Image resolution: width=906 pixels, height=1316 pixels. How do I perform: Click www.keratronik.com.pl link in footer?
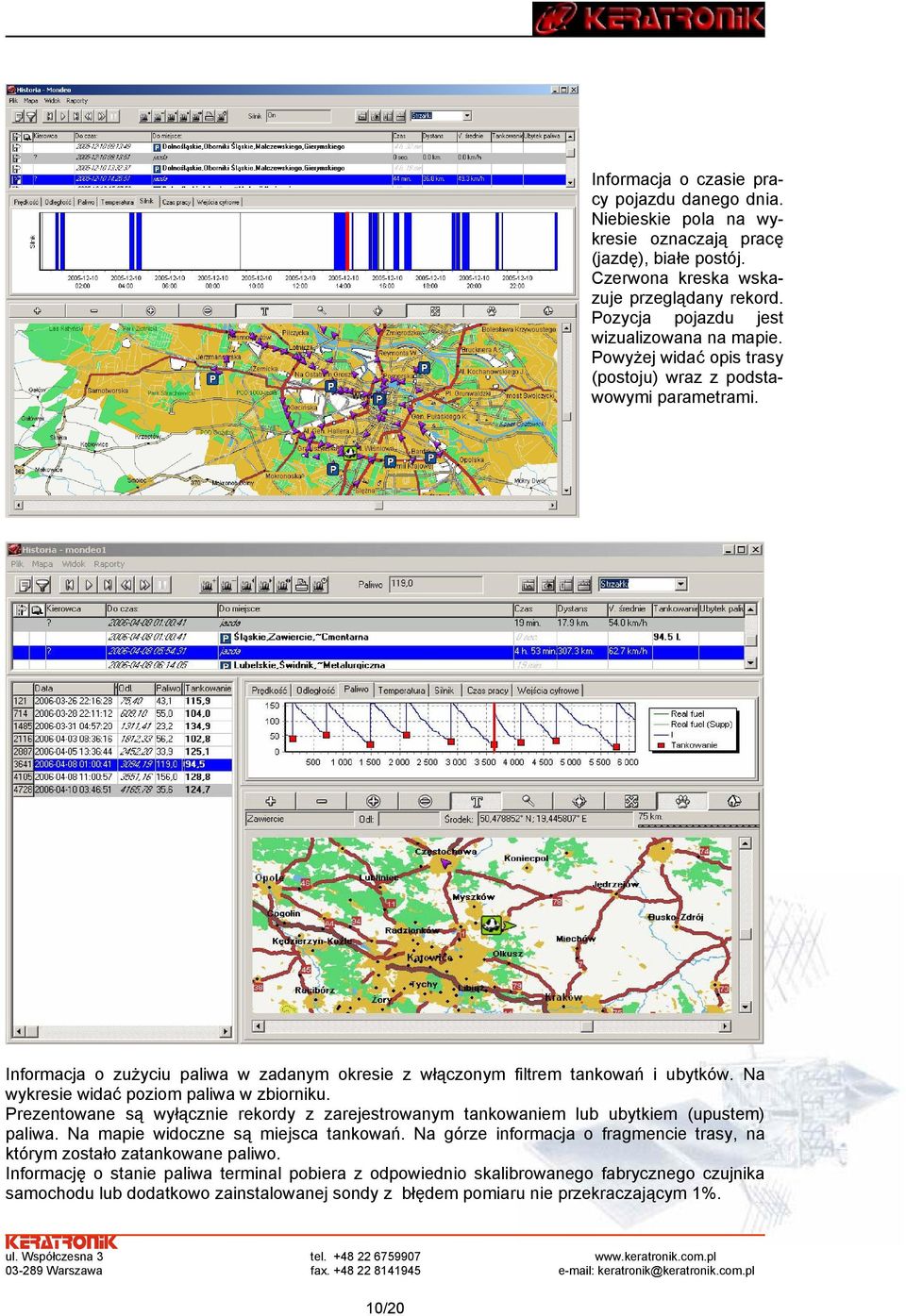click(655, 1257)
